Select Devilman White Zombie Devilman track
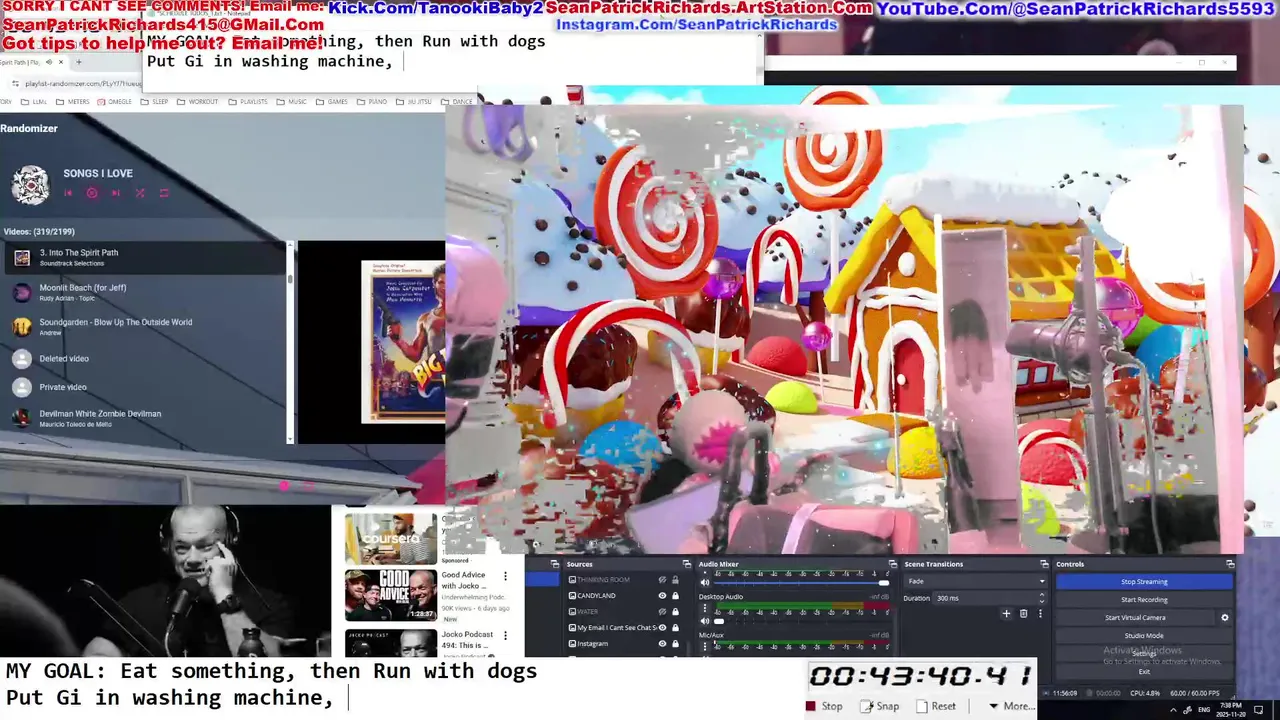 [x=143, y=418]
